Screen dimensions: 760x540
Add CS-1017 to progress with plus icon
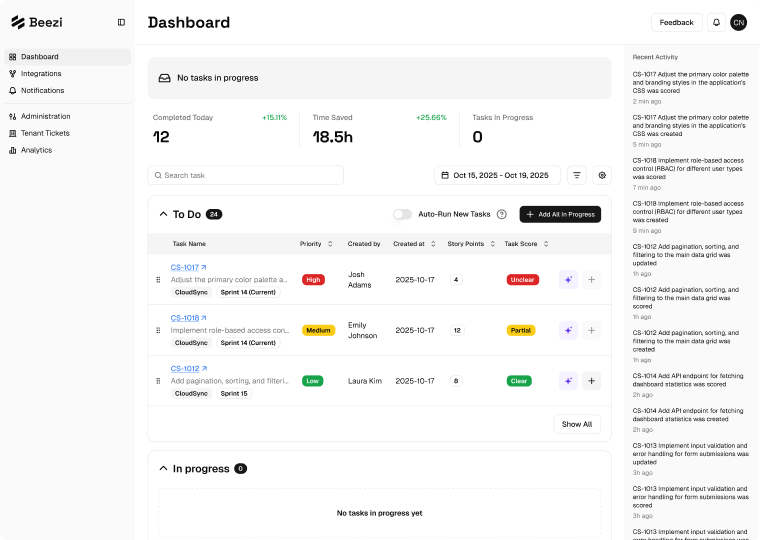tap(591, 280)
